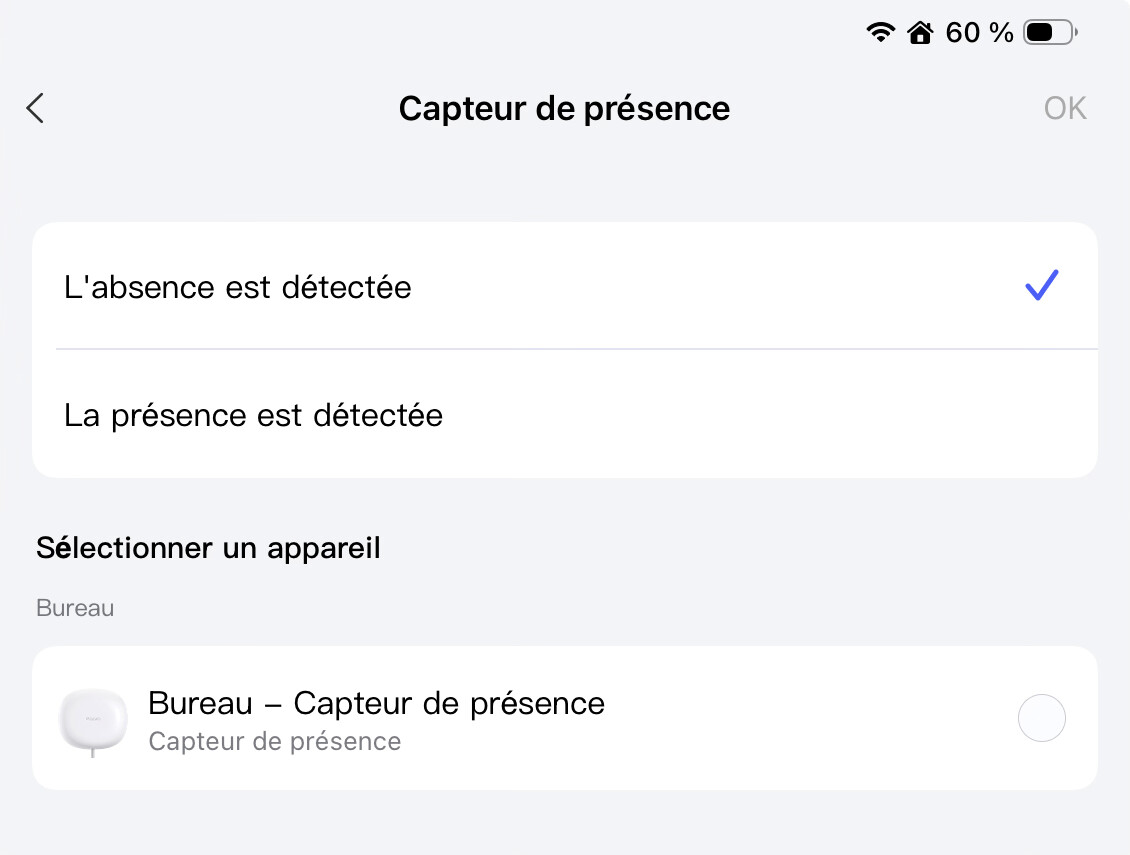Screen dimensions: 1130x855
Task: Click the gray "Capteur de présence" subtitle
Action: [274, 742]
